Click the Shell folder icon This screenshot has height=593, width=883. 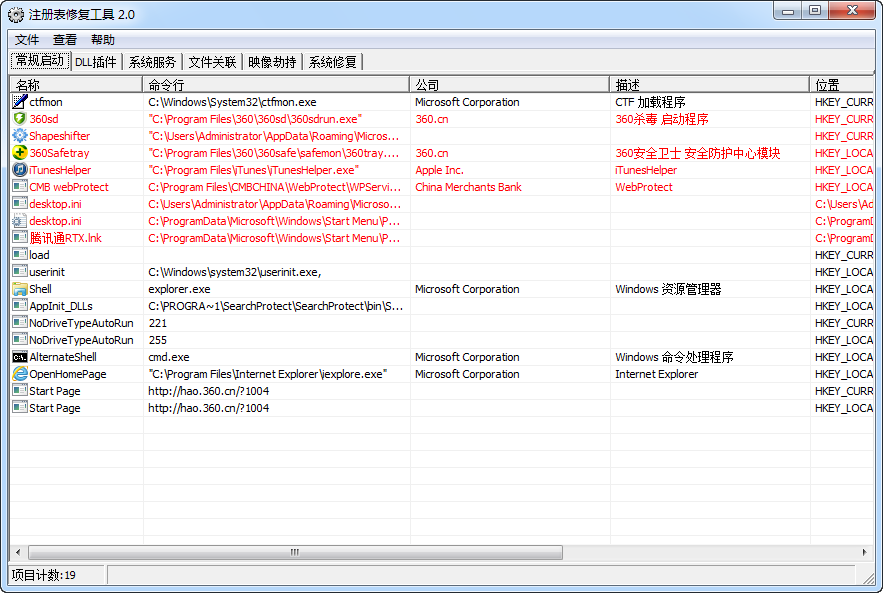pyautogui.click(x=20, y=289)
